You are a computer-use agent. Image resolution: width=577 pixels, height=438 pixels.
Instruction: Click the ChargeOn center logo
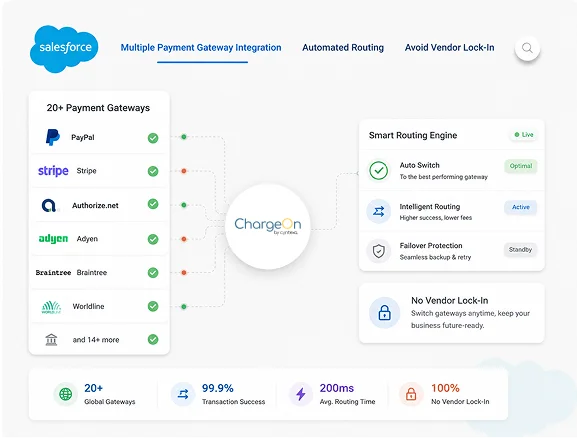268,226
